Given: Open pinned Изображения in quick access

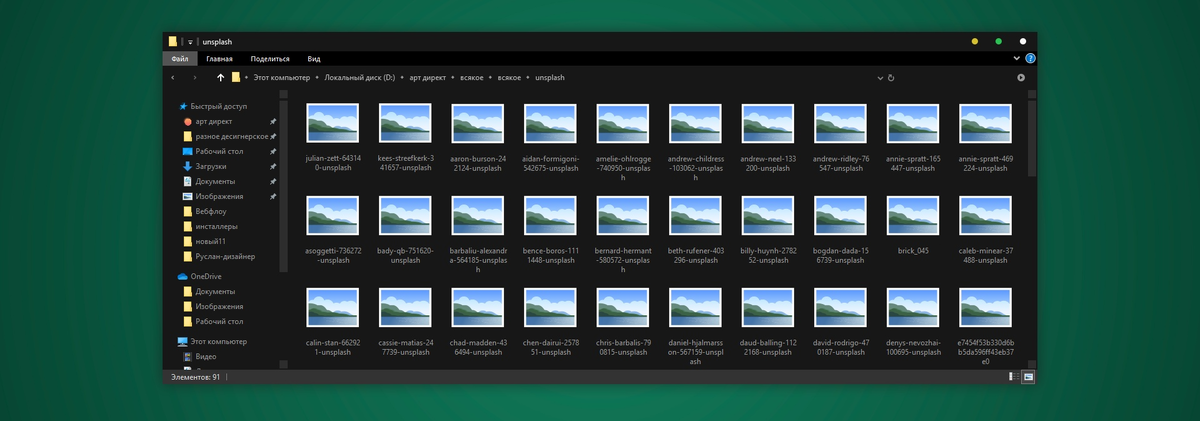Looking at the screenshot, I should (213, 196).
